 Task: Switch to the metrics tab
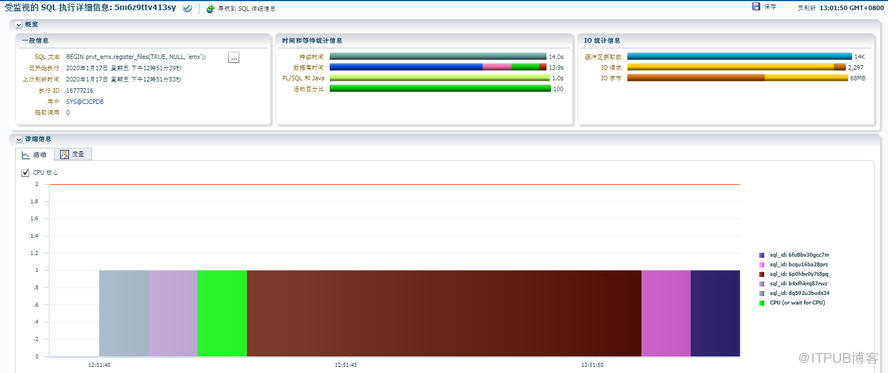[x=74, y=155]
